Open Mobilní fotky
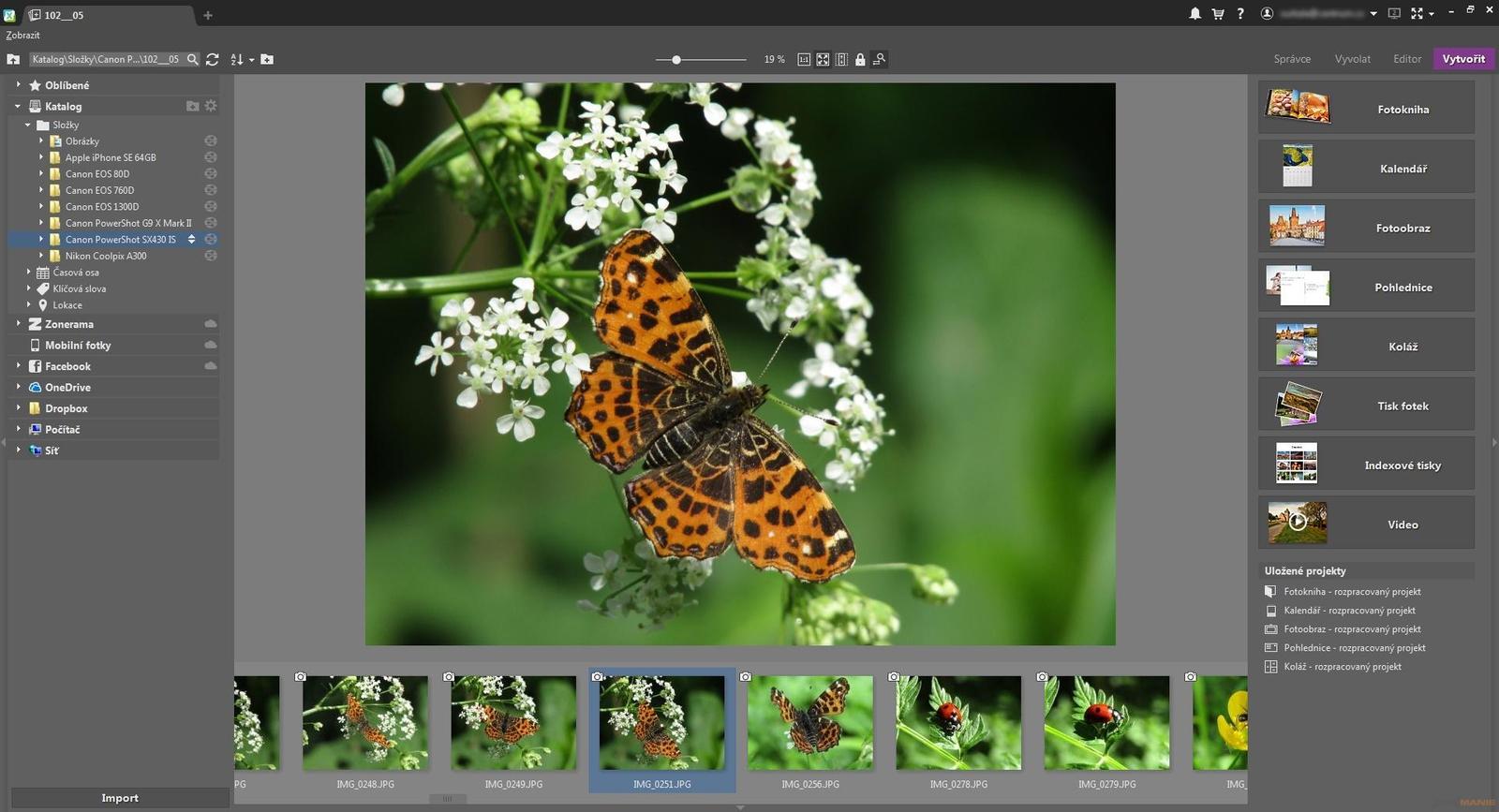The image size is (1499, 812). [78, 345]
